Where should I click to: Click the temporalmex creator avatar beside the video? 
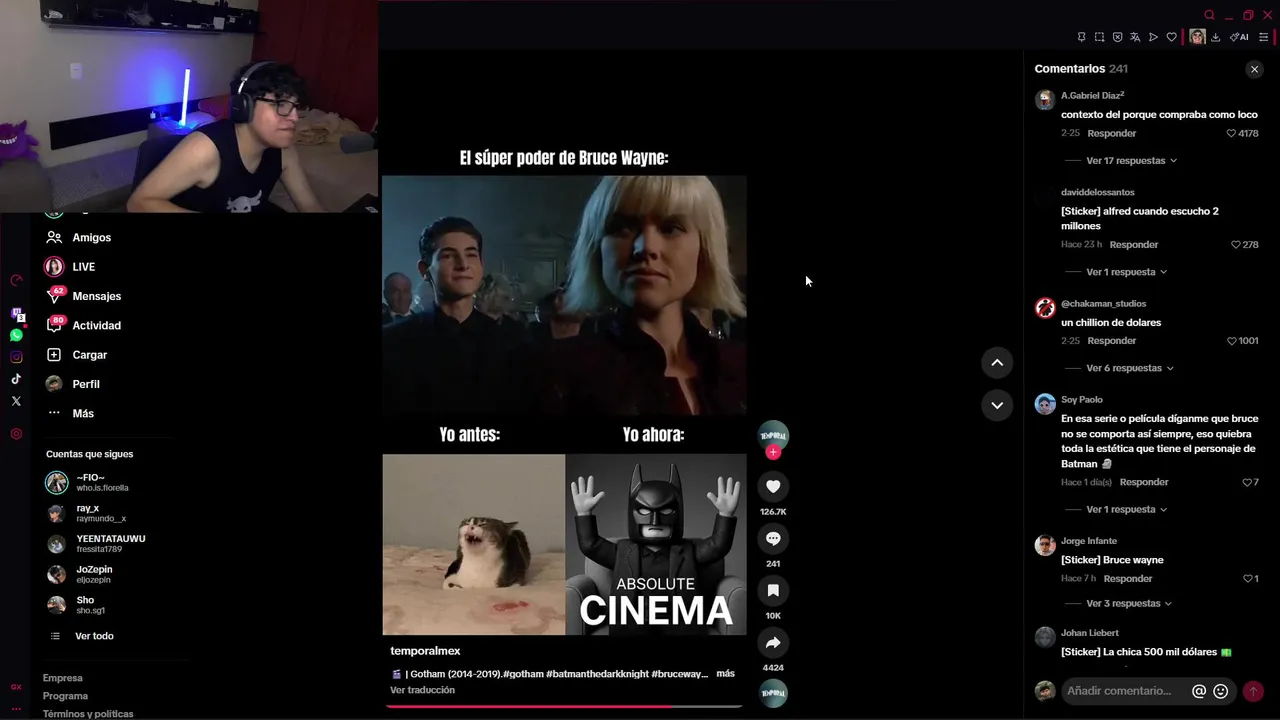[x=773, y=435]
